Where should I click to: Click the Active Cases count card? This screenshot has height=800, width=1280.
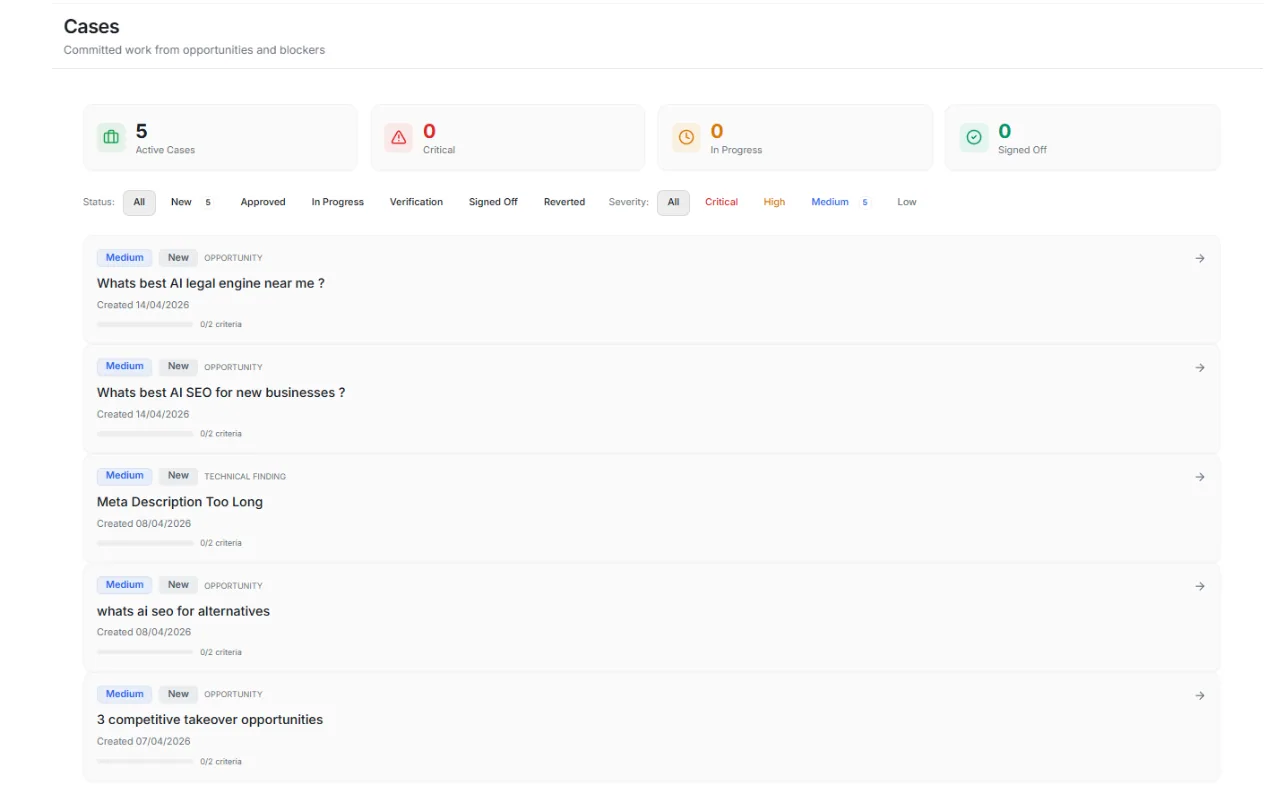(x=220, y=138)
